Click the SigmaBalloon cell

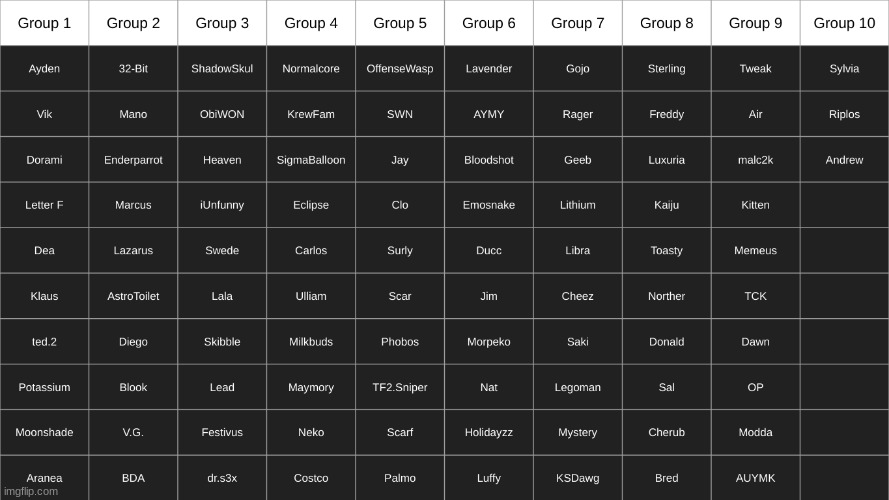311,160
